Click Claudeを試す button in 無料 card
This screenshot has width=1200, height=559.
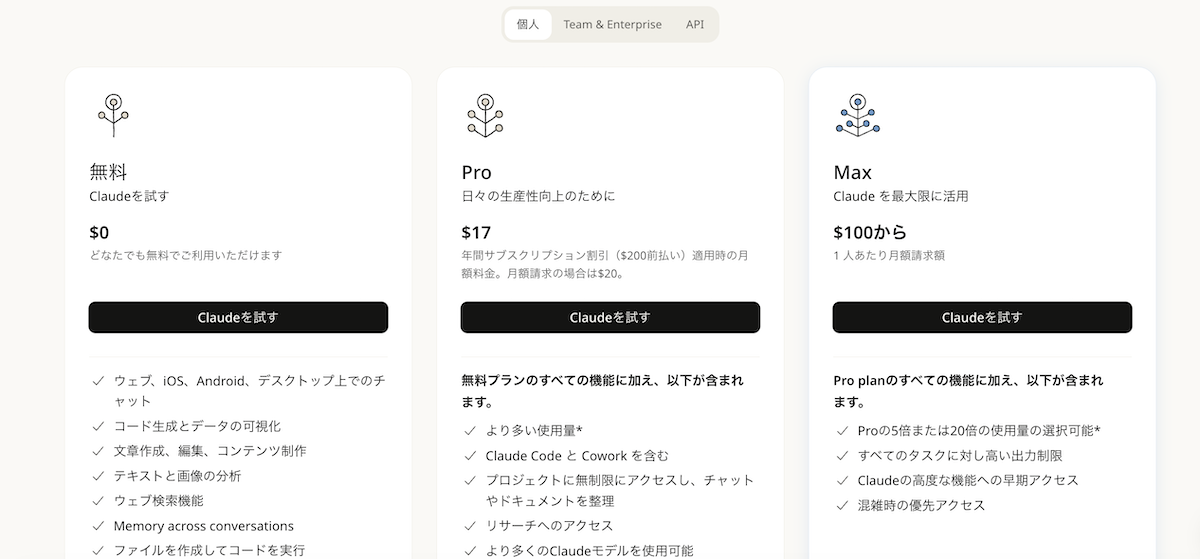[238, 317]
